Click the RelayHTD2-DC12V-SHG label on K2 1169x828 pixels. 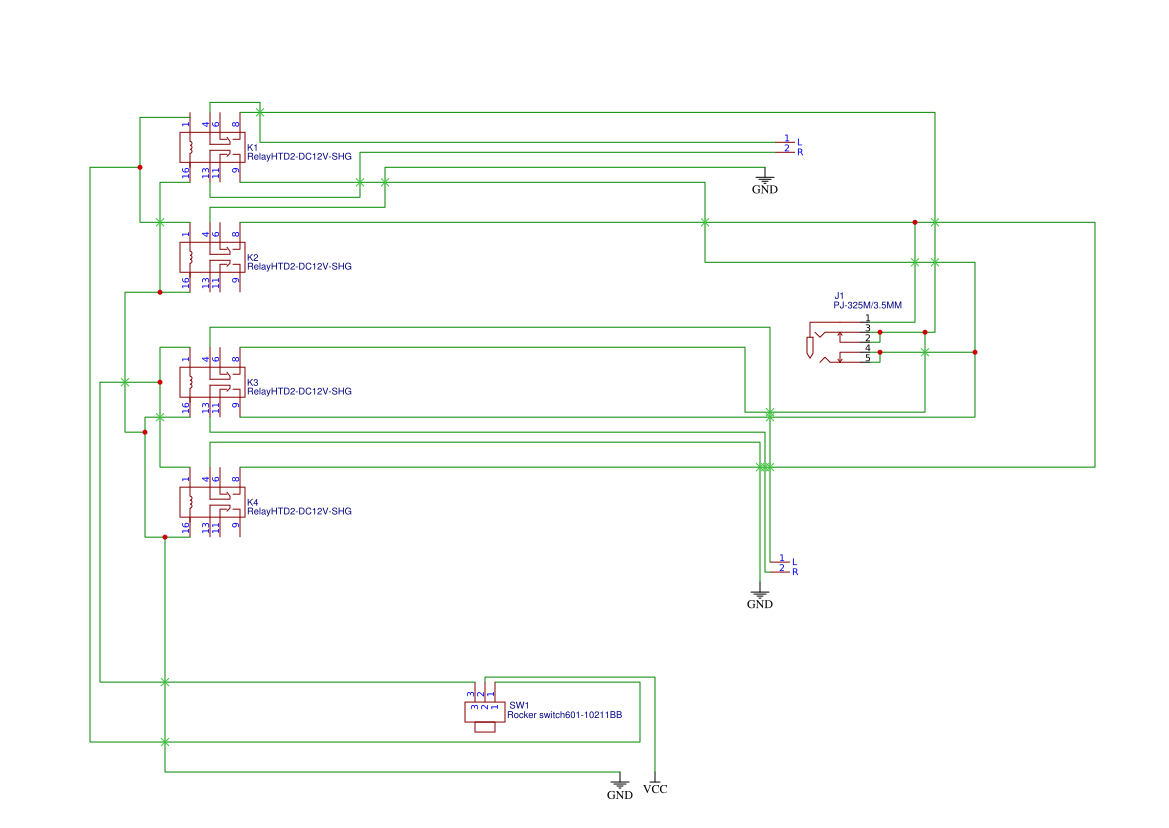coord(299,266)
